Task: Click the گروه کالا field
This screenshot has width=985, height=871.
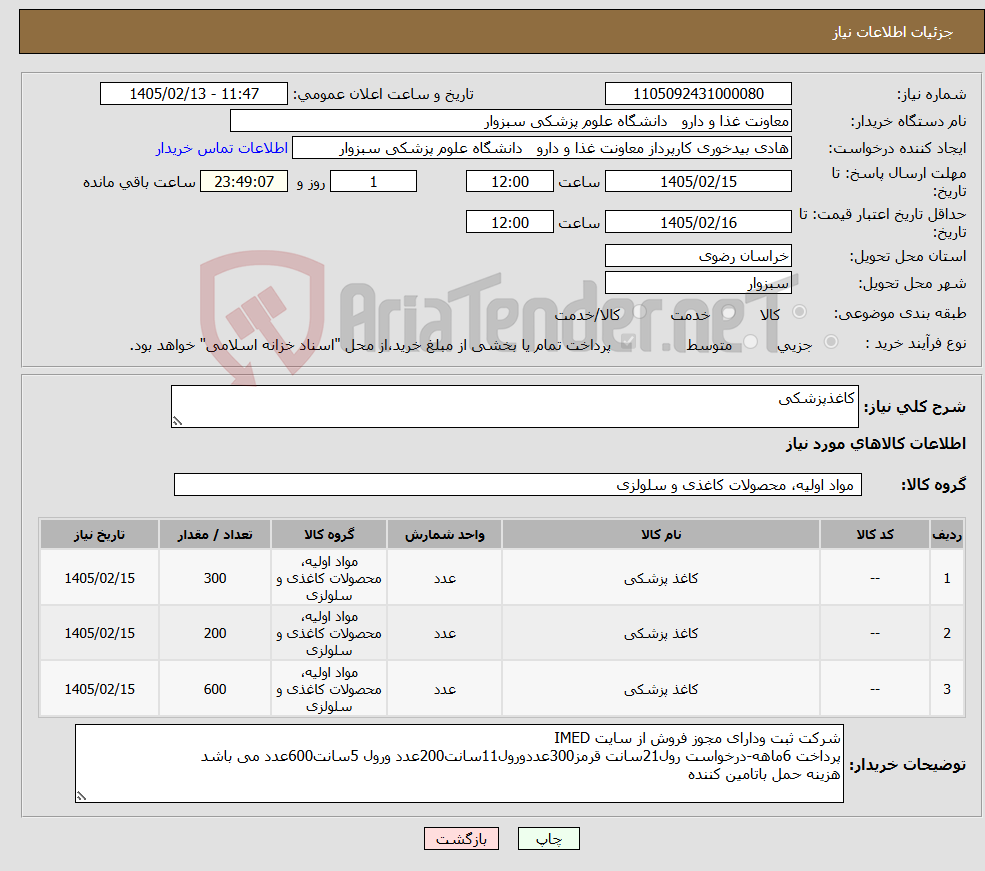Action: (518, 485)
